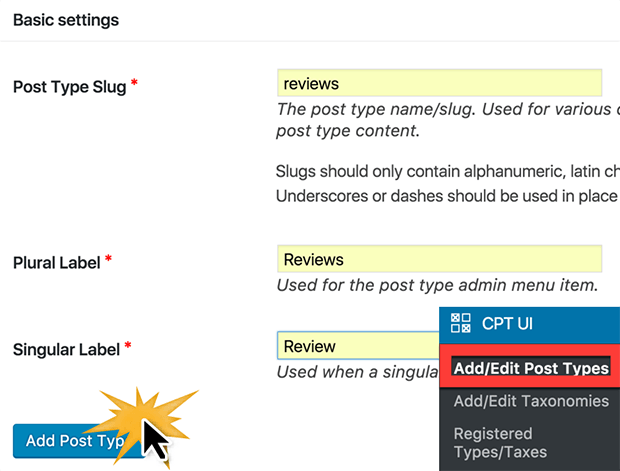Click the Singular Label text
The height and width of the screenshot is (471, 620).
click(66, 350)
